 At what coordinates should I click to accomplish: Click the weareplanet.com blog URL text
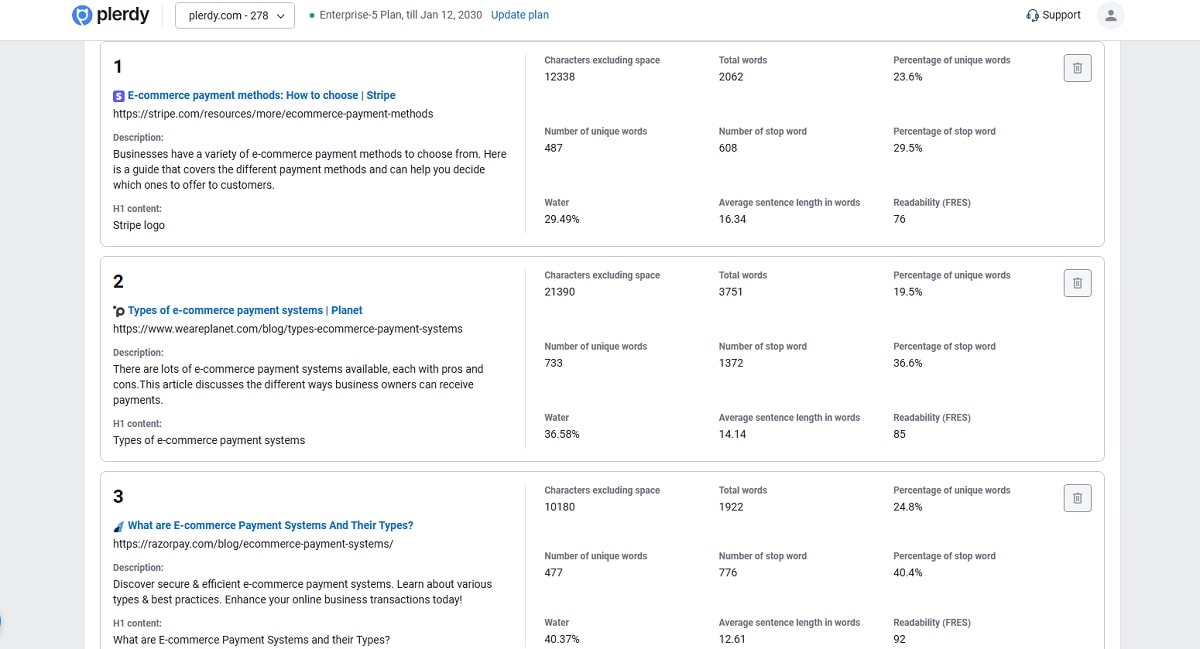[x=287, y=329]
